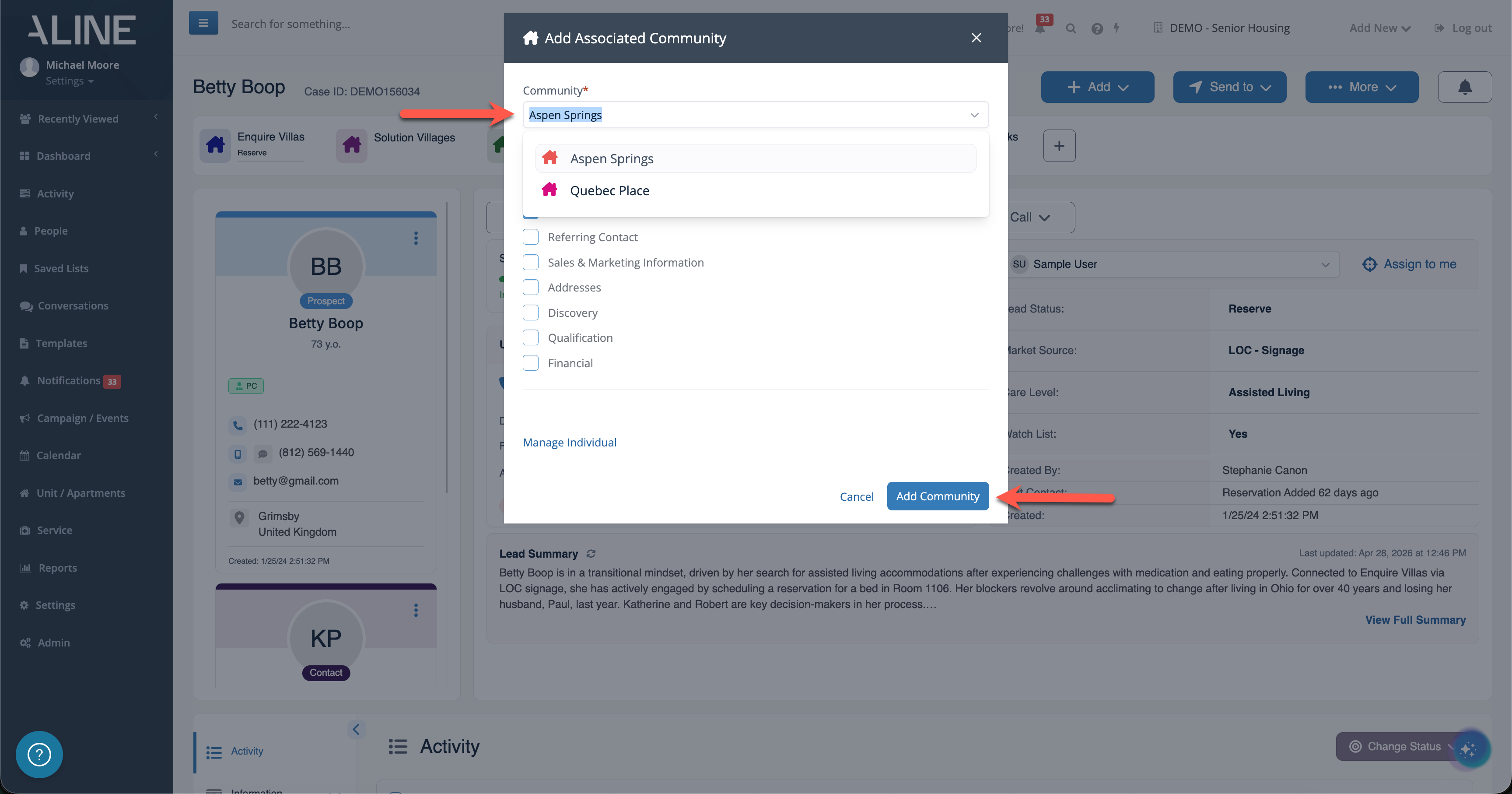
Task: Open the Send to dropdown
Action: click(x=1230, y=87)
